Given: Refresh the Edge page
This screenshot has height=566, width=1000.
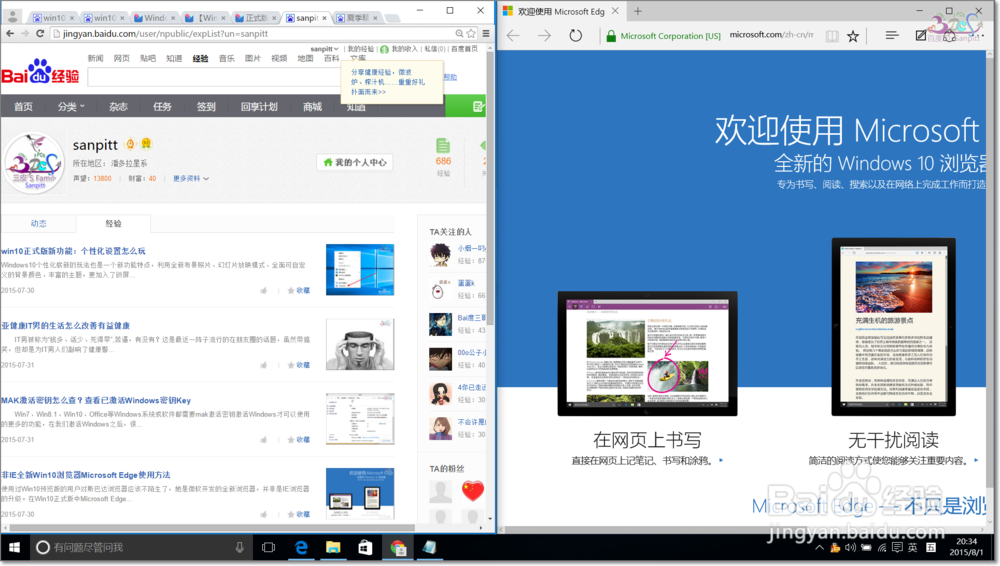Looking at the screenshot, I should [575, 36].
